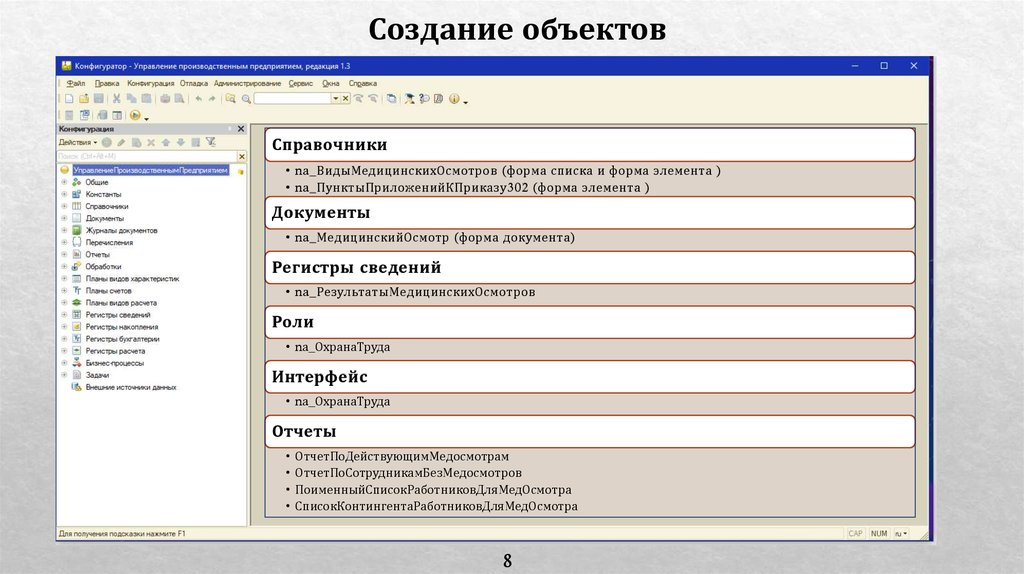Open the Действия dropdown
1024x574 pixels.
pyautogui.click(x=78, y=142)
